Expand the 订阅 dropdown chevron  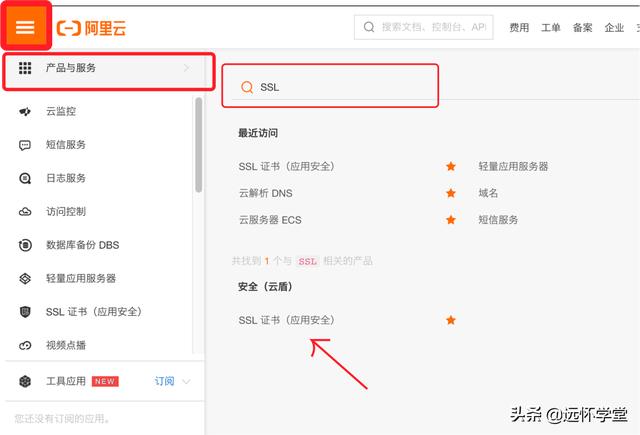tap(186, 382)
